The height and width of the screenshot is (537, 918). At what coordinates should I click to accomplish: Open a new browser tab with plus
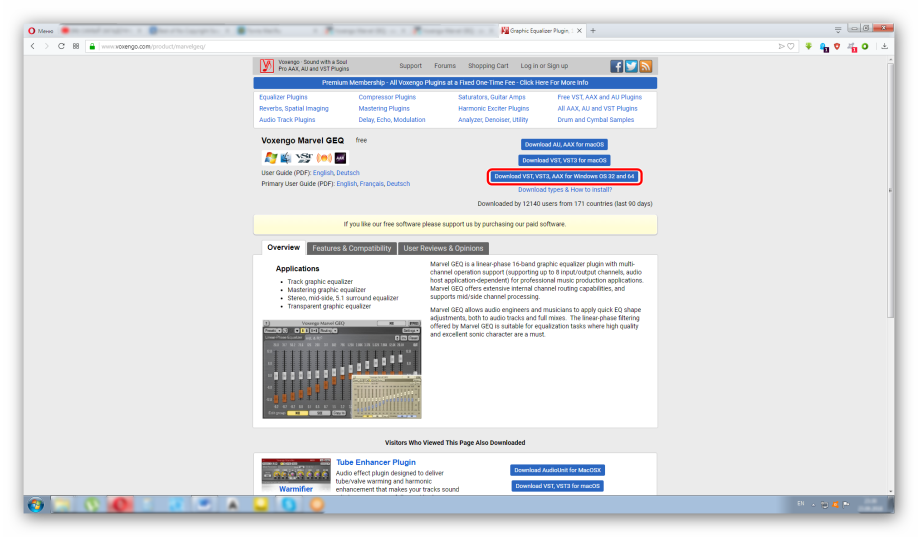pos(593,30)
